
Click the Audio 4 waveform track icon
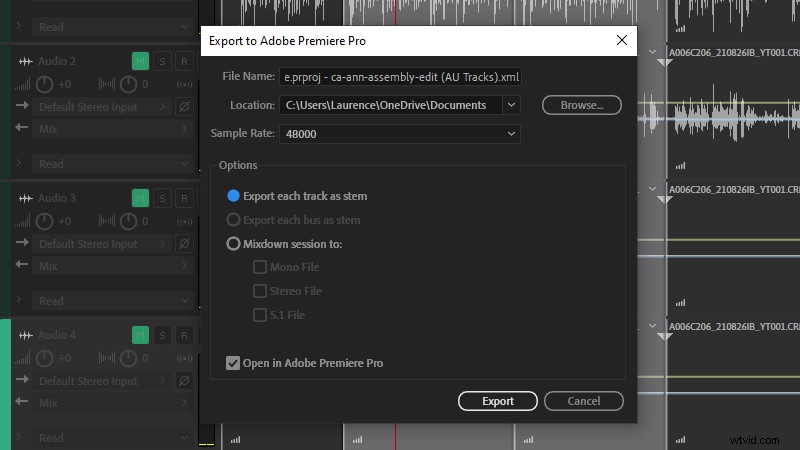coord(26,335)
